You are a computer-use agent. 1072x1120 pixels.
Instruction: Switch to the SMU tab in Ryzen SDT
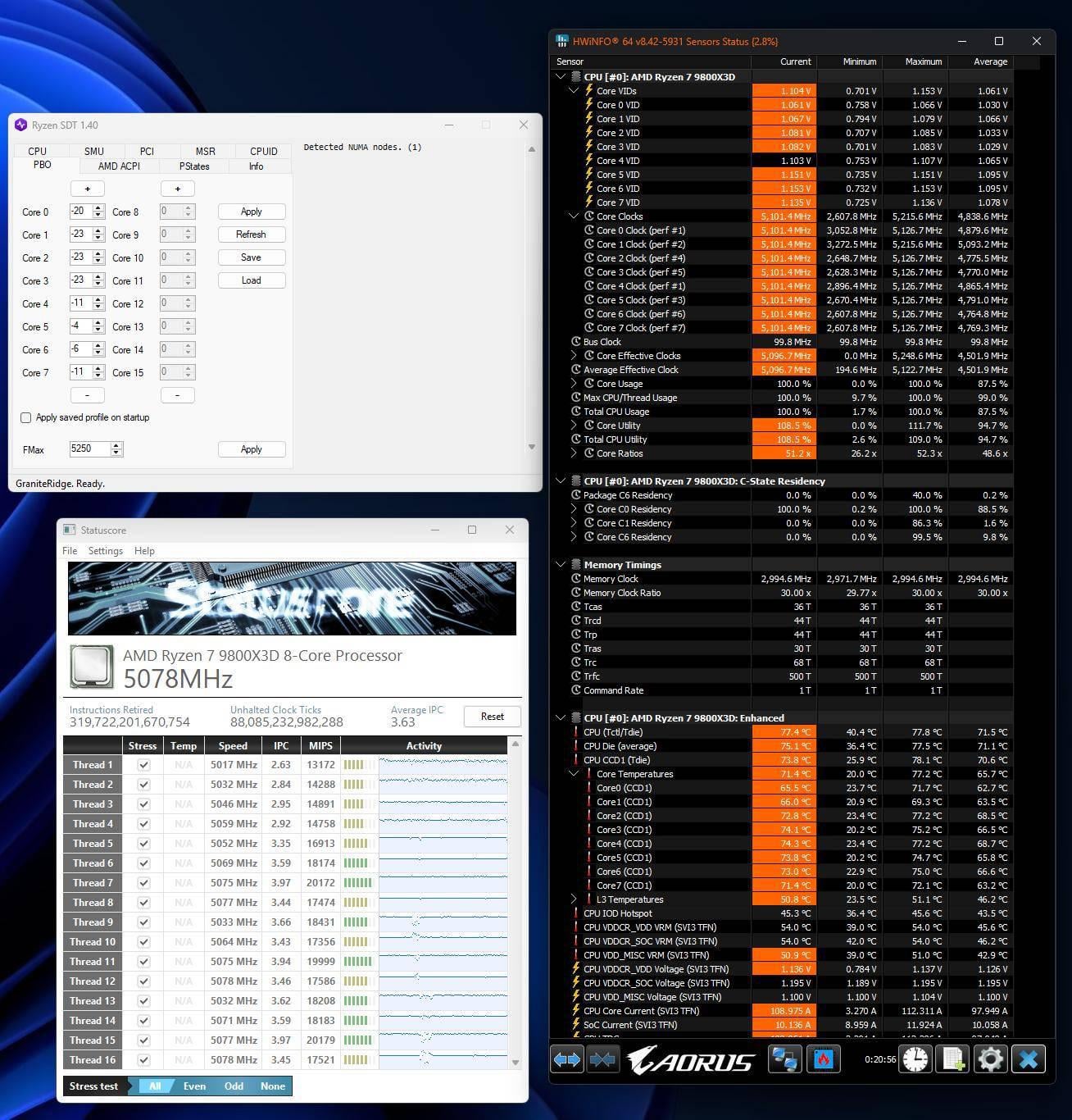[93, 151]
